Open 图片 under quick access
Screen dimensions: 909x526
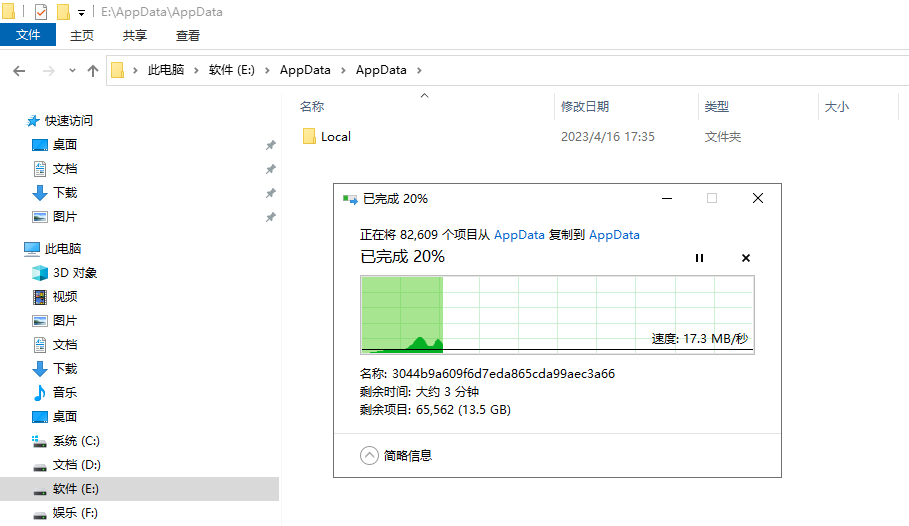click(65, 216)
